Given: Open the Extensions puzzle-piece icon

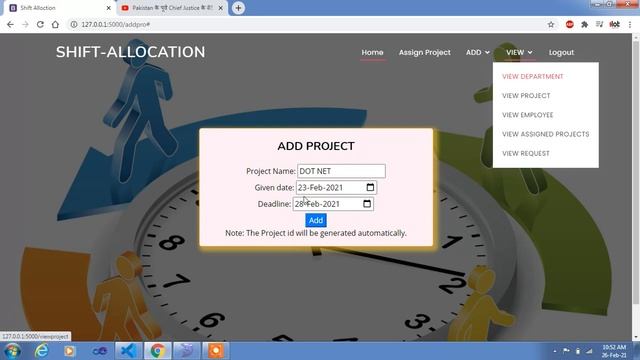Looking at the screenshot, I should (x=584, y=24).
